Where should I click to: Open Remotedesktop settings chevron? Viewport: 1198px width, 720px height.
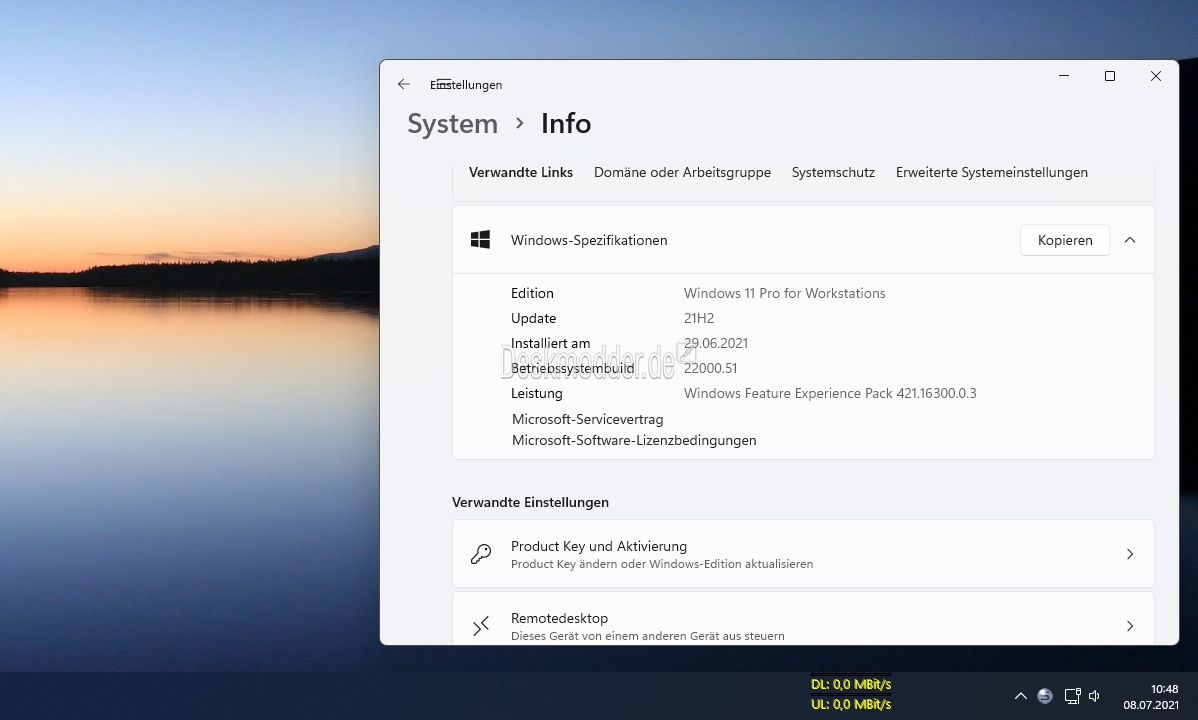[x=1129, y=626]
